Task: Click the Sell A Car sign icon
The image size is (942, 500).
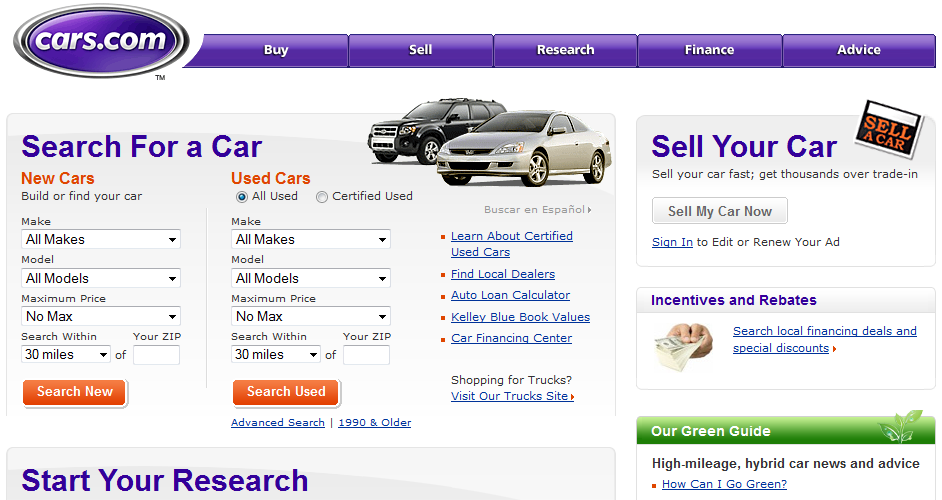Action: point(888,129)
